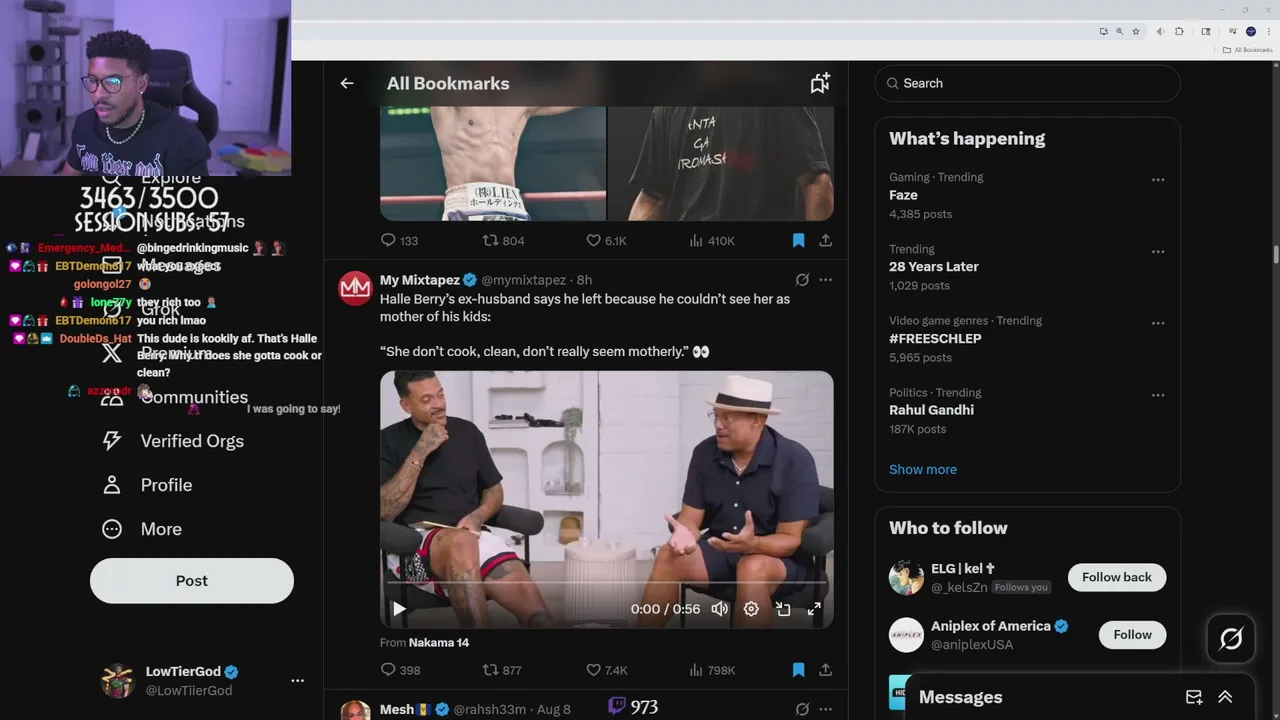Open options for Rahul Gandhi trend
The width and height of the screenshot is (1280, 720).
click(x=1158, y=395)
